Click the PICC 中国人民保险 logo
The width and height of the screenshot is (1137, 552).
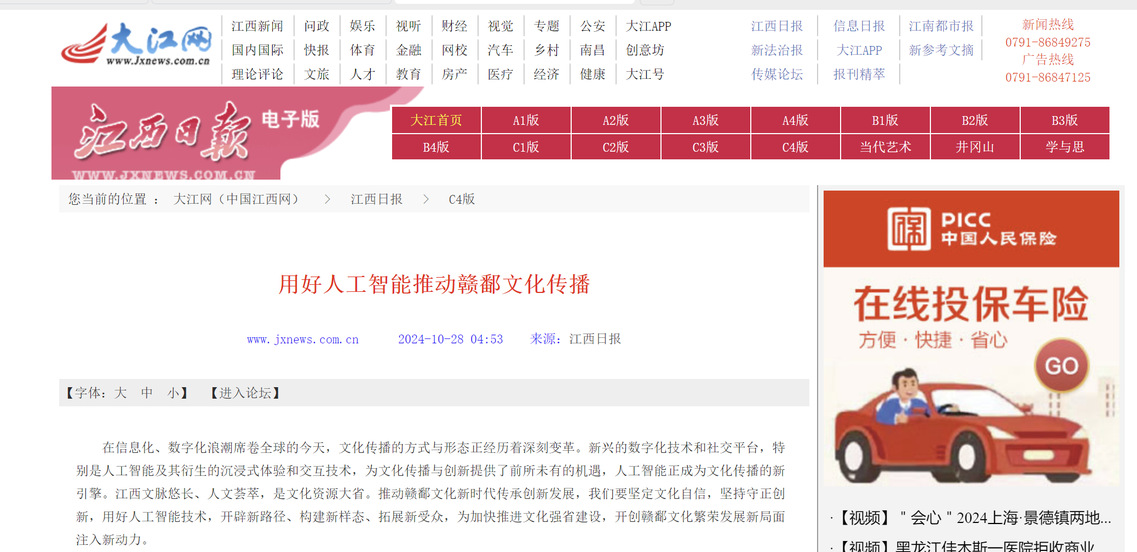[x=971, y=229]
